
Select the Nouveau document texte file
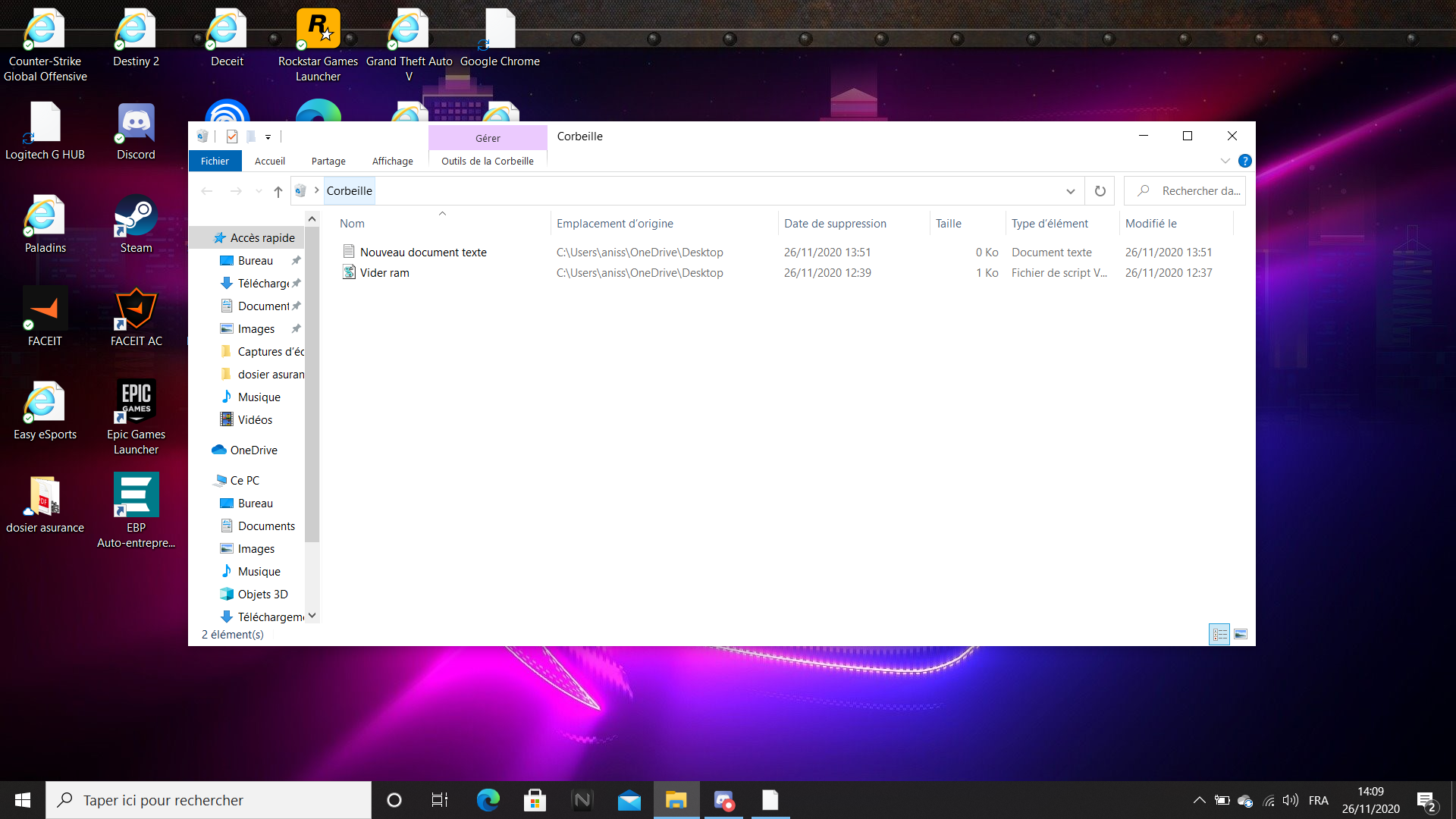coord(423,253)
